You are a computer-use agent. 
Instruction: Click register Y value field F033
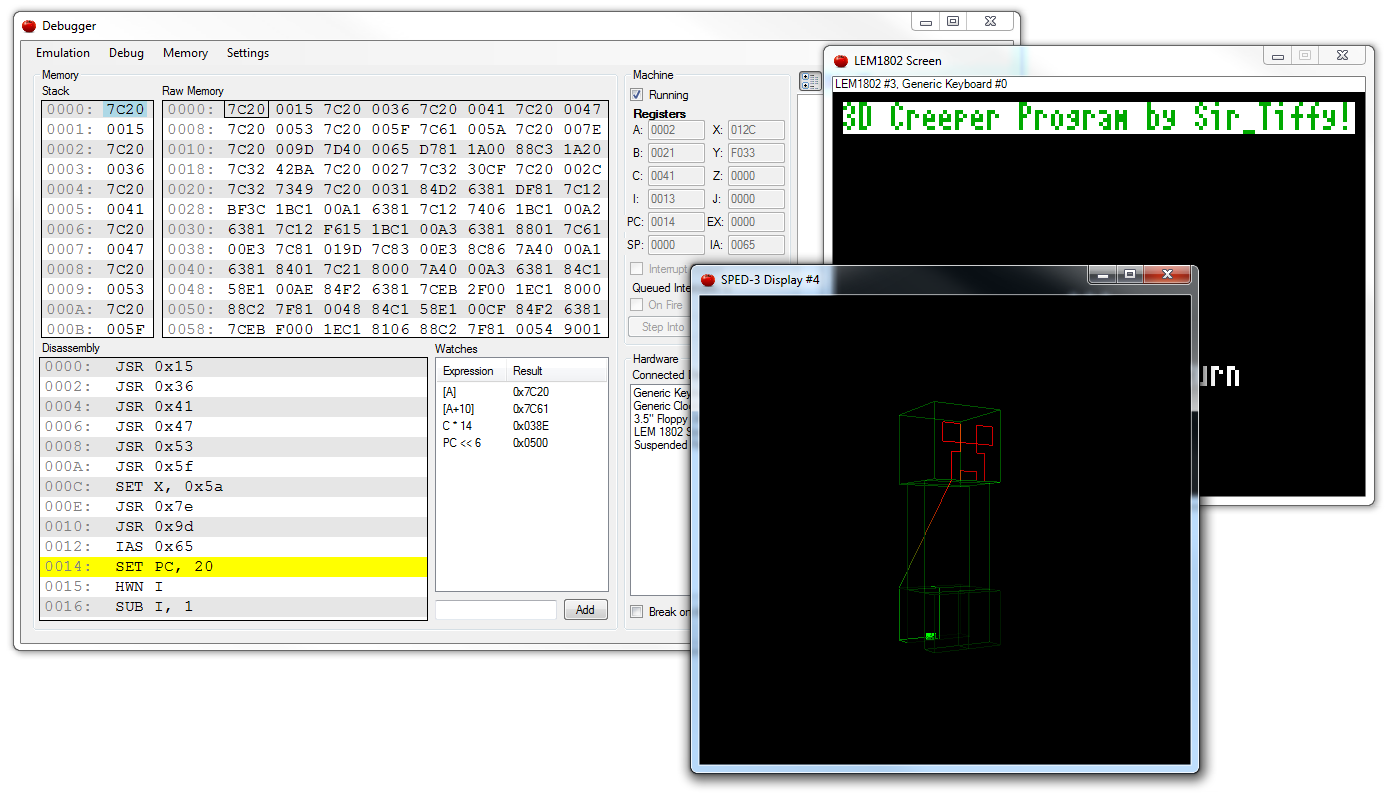[x=756, y=153]
